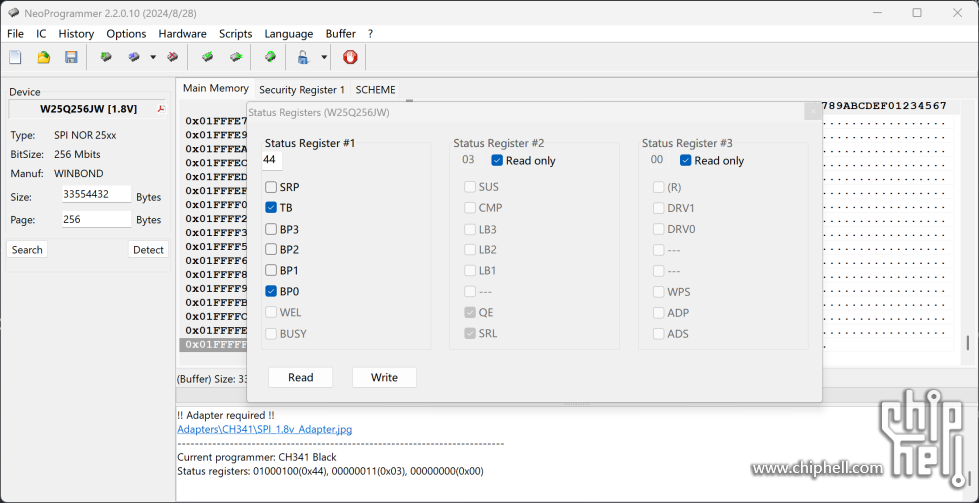Click the 'Status registers:' log line
Viewport: 979px width, 503px height.
click(x=330, y=471)
